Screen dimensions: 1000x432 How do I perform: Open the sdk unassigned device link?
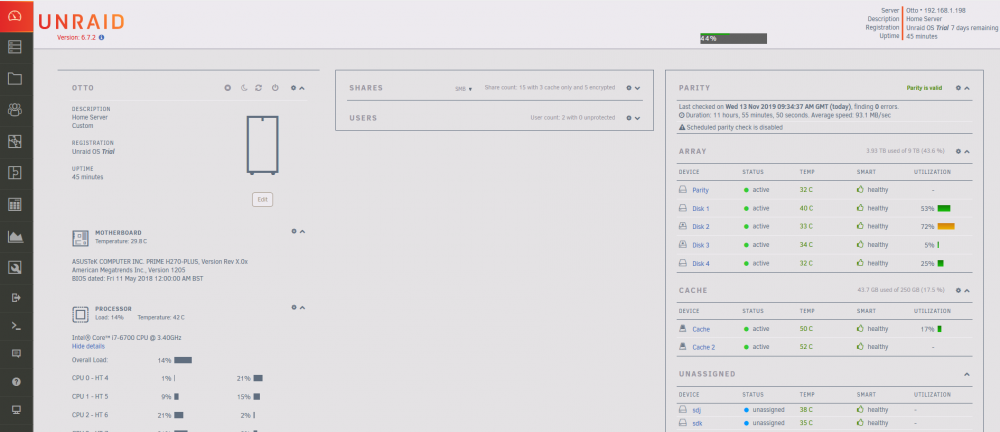[x=696, y=423]
